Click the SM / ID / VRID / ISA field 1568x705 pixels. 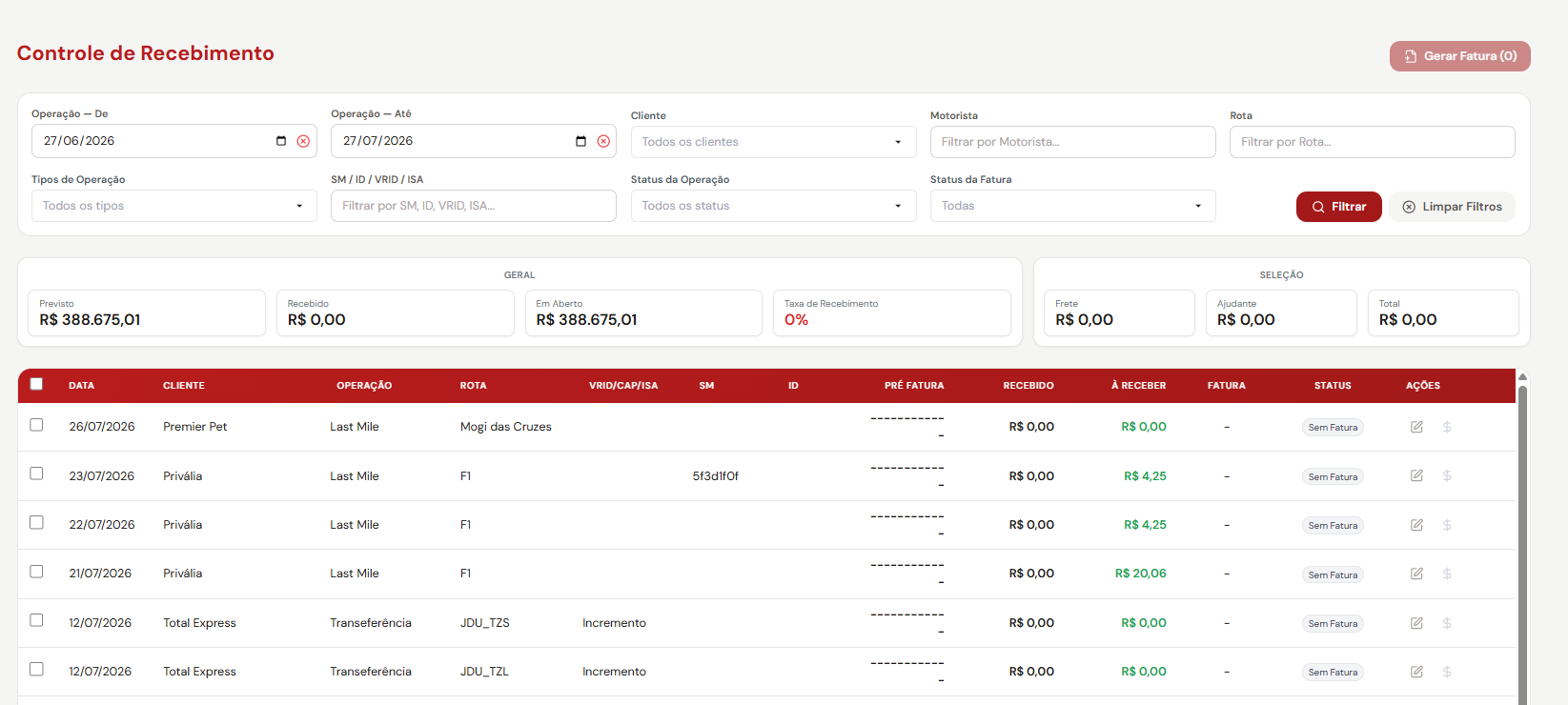[473, 206]
